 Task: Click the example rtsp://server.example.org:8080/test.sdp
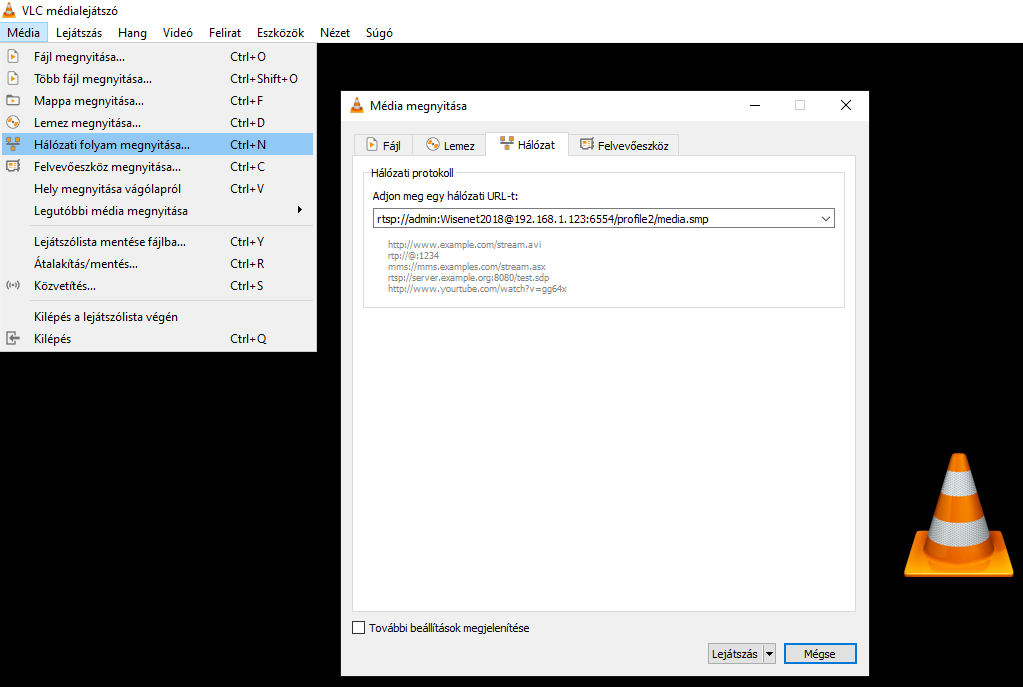(x=468, y=278)
